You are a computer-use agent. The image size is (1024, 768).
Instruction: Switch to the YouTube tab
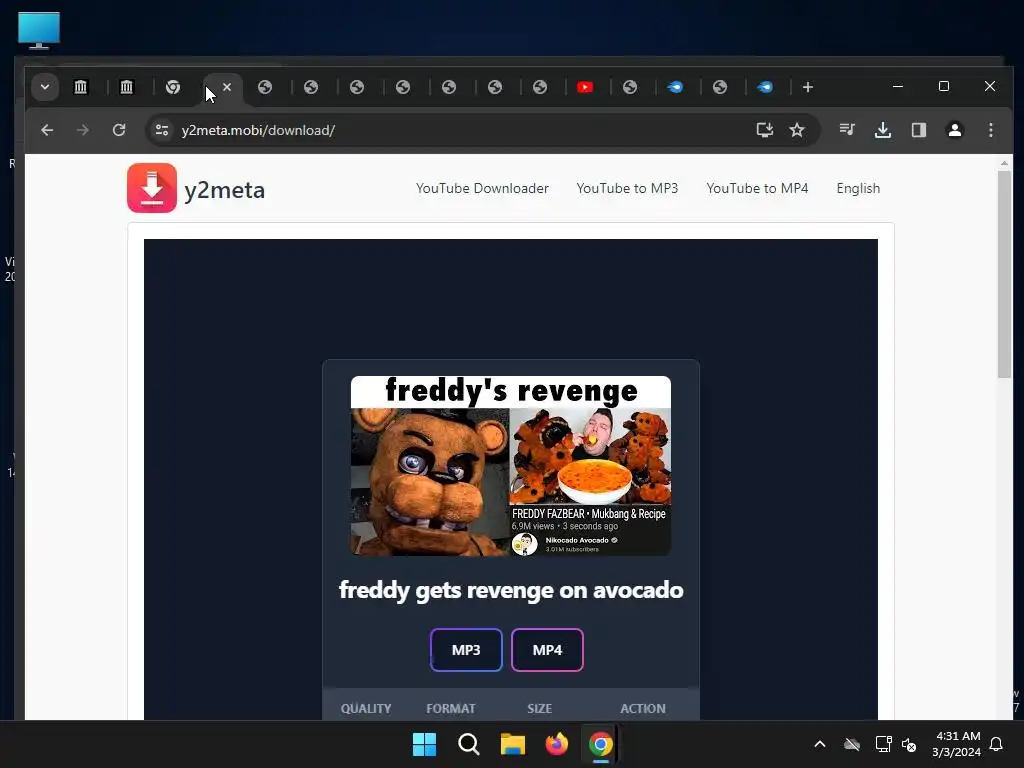585,87
